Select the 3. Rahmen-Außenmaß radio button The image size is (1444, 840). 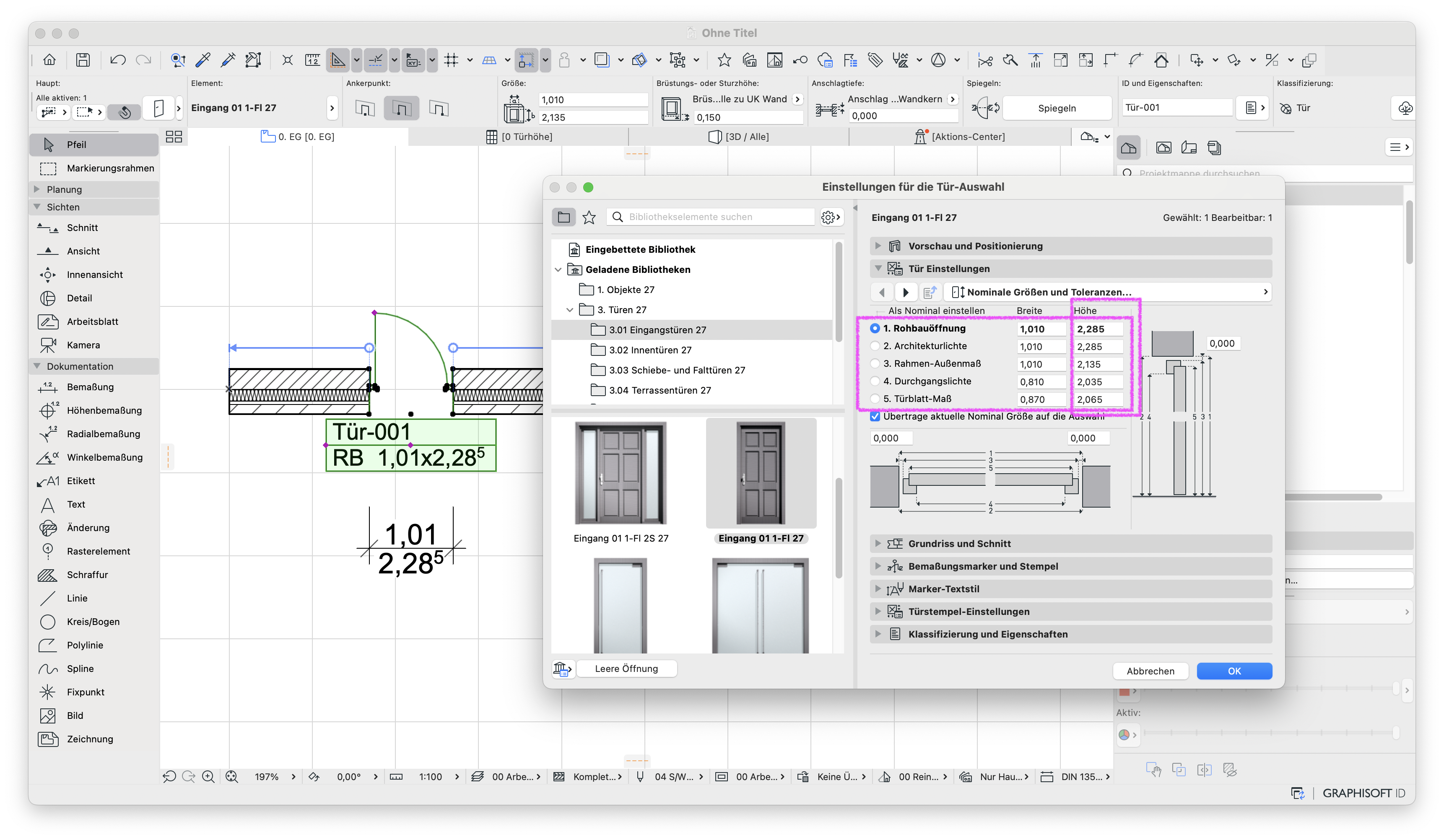tap(875, 363)
